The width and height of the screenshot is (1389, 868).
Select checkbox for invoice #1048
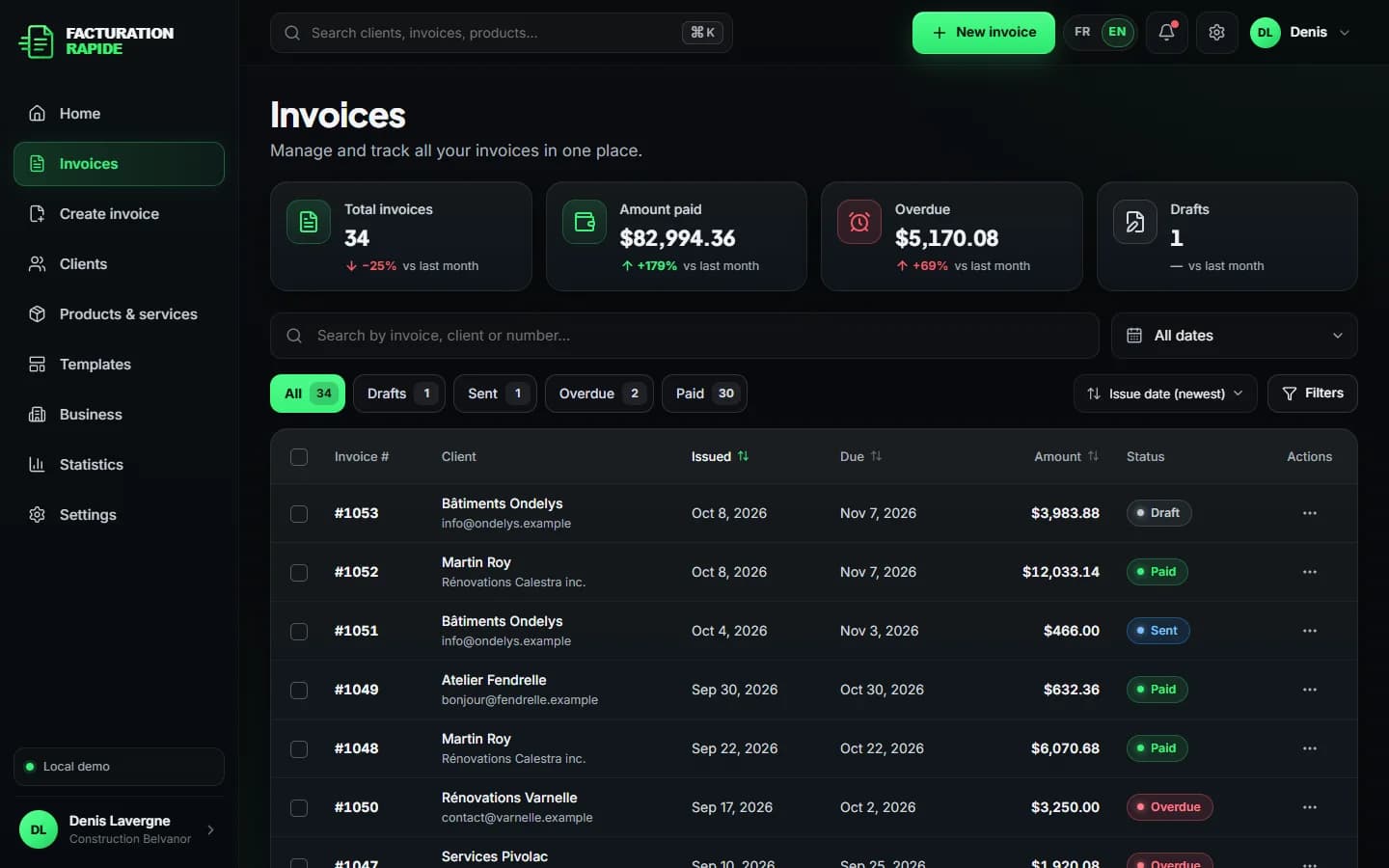[x=299, y=749]
